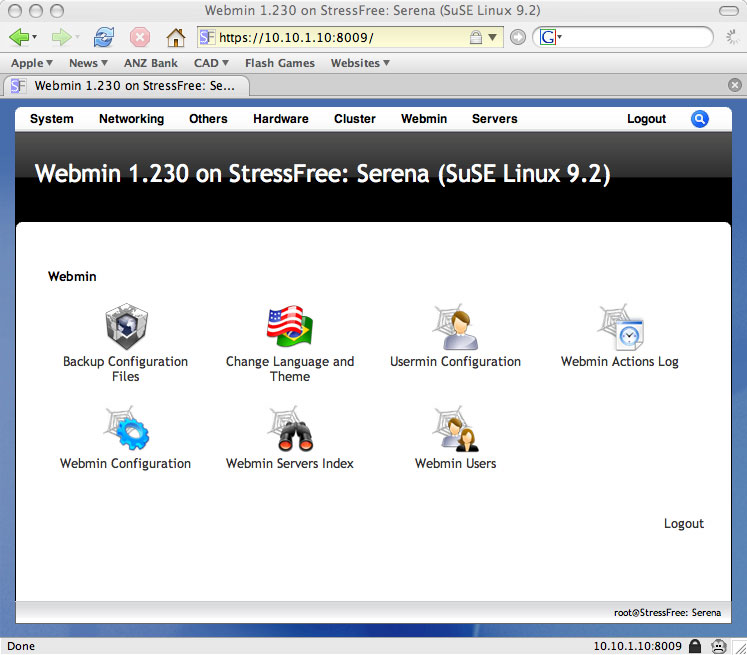Click the Go button next to address bar

518,37
